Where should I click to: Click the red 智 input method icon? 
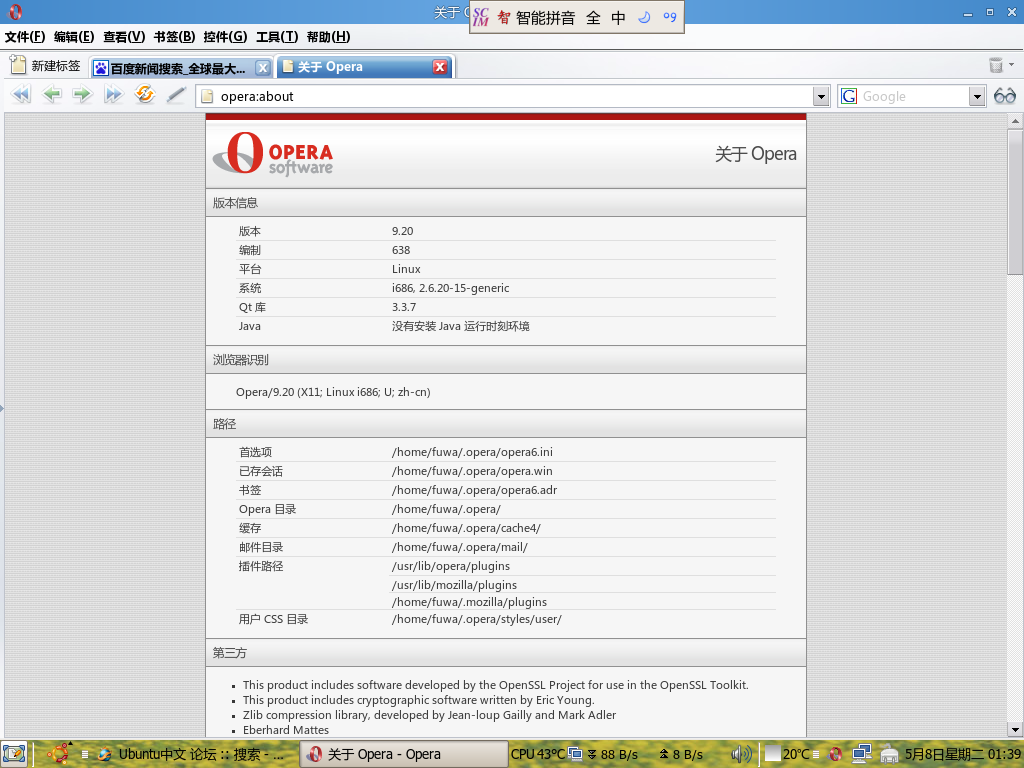click(x=504, y=17)
